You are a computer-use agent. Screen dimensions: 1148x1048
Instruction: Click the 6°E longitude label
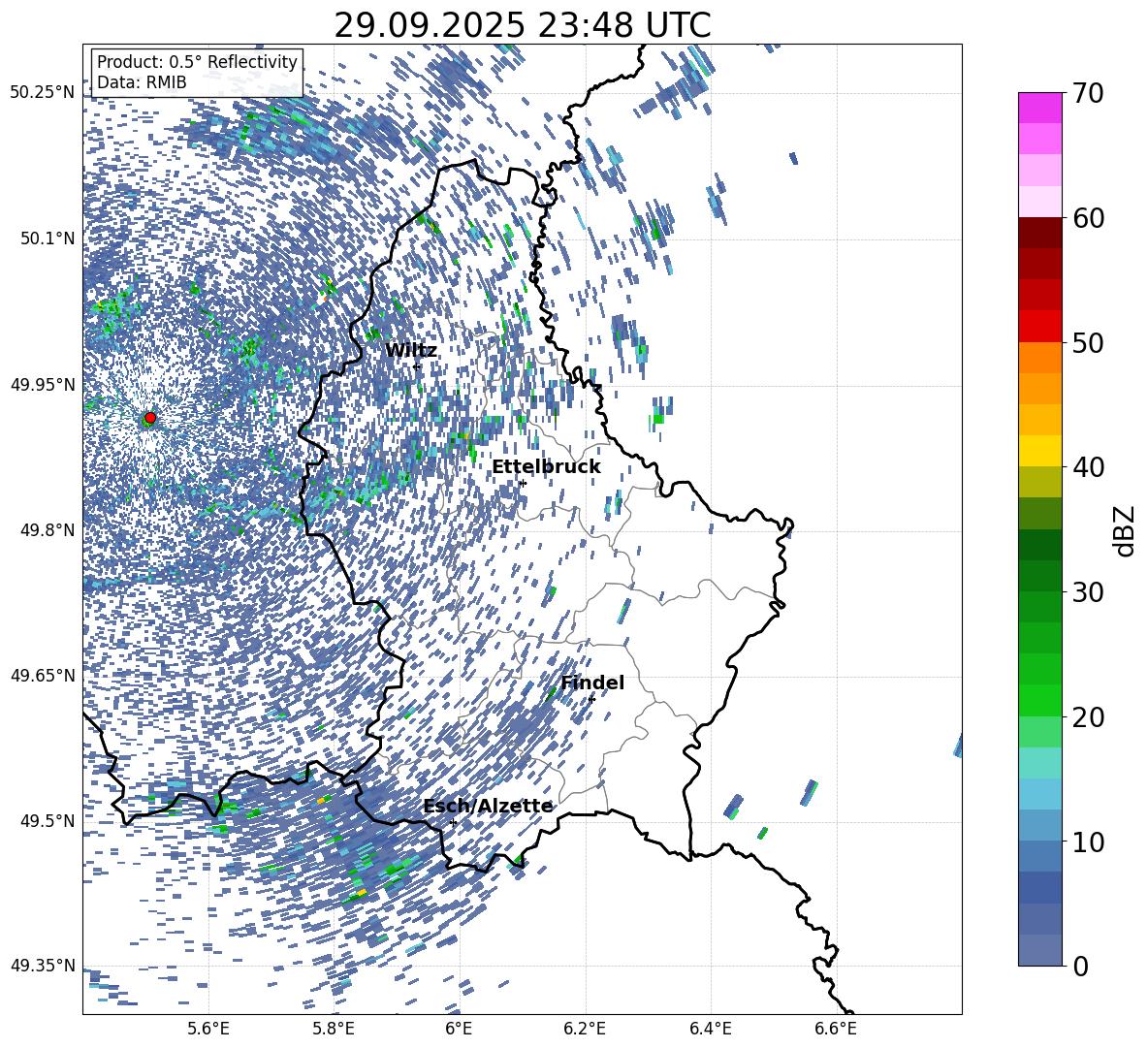click(459, 1029)
